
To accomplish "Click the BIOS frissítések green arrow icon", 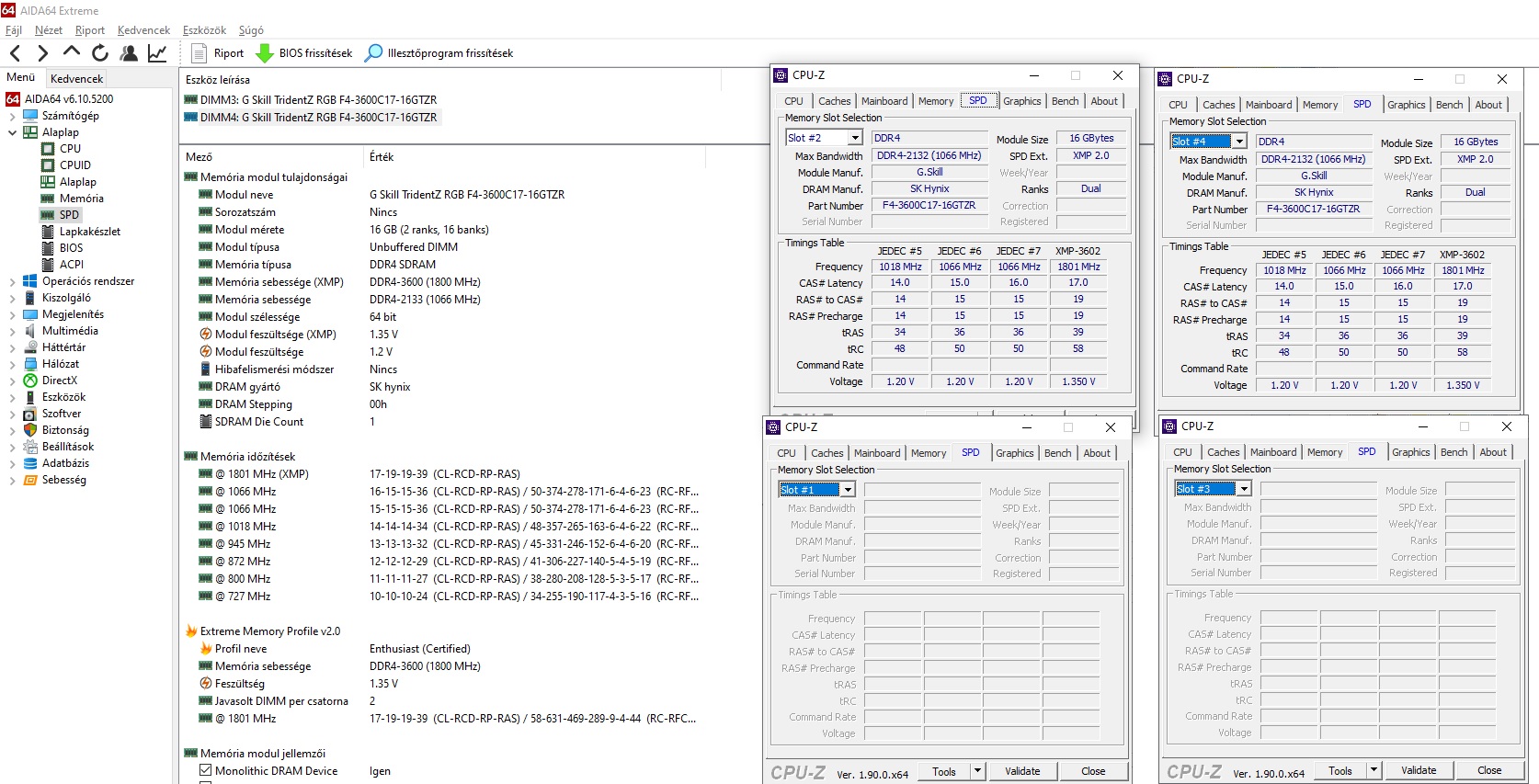I will pyautogui.click(x=265, y=53).
